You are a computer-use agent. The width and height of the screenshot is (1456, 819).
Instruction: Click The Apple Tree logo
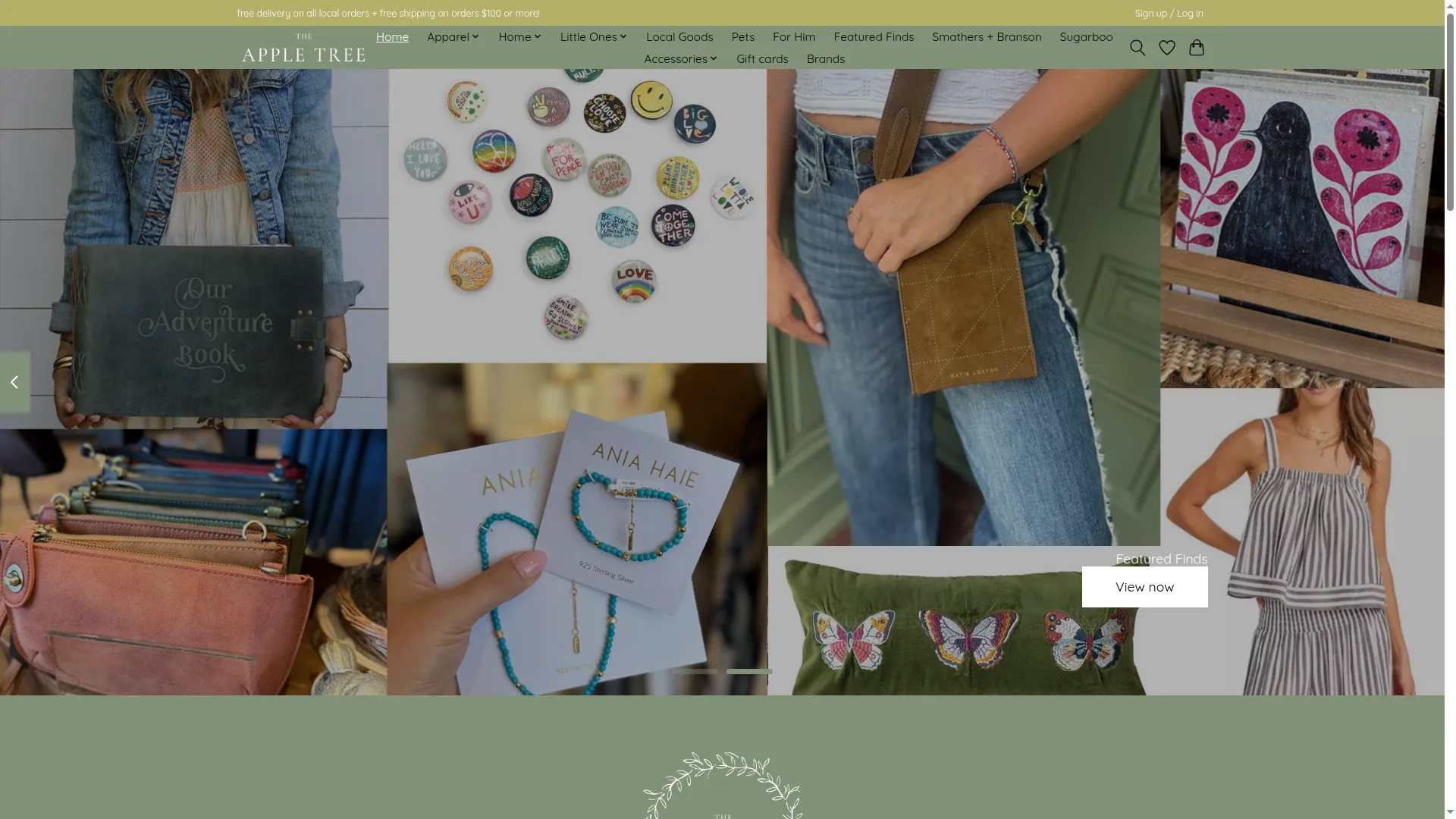(303, 48)
